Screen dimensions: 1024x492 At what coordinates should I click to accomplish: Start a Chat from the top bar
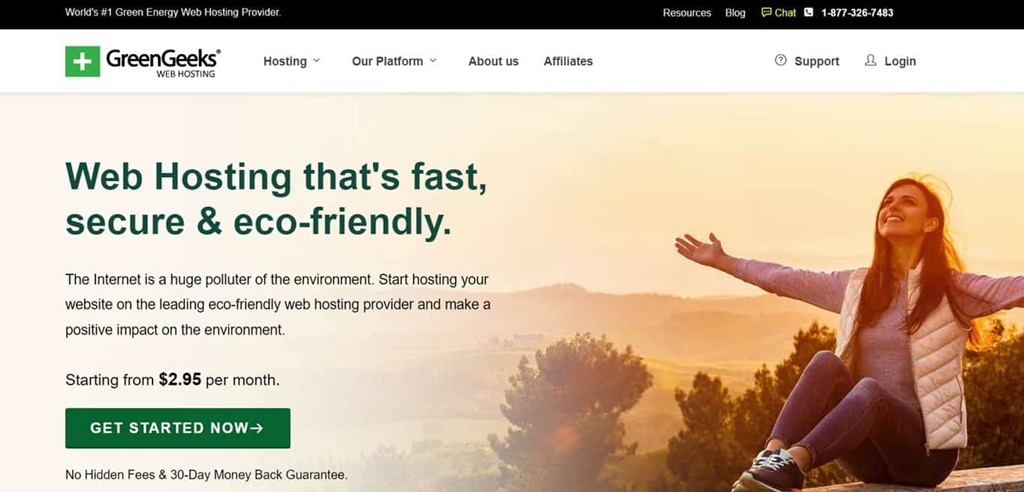point(785,12)
